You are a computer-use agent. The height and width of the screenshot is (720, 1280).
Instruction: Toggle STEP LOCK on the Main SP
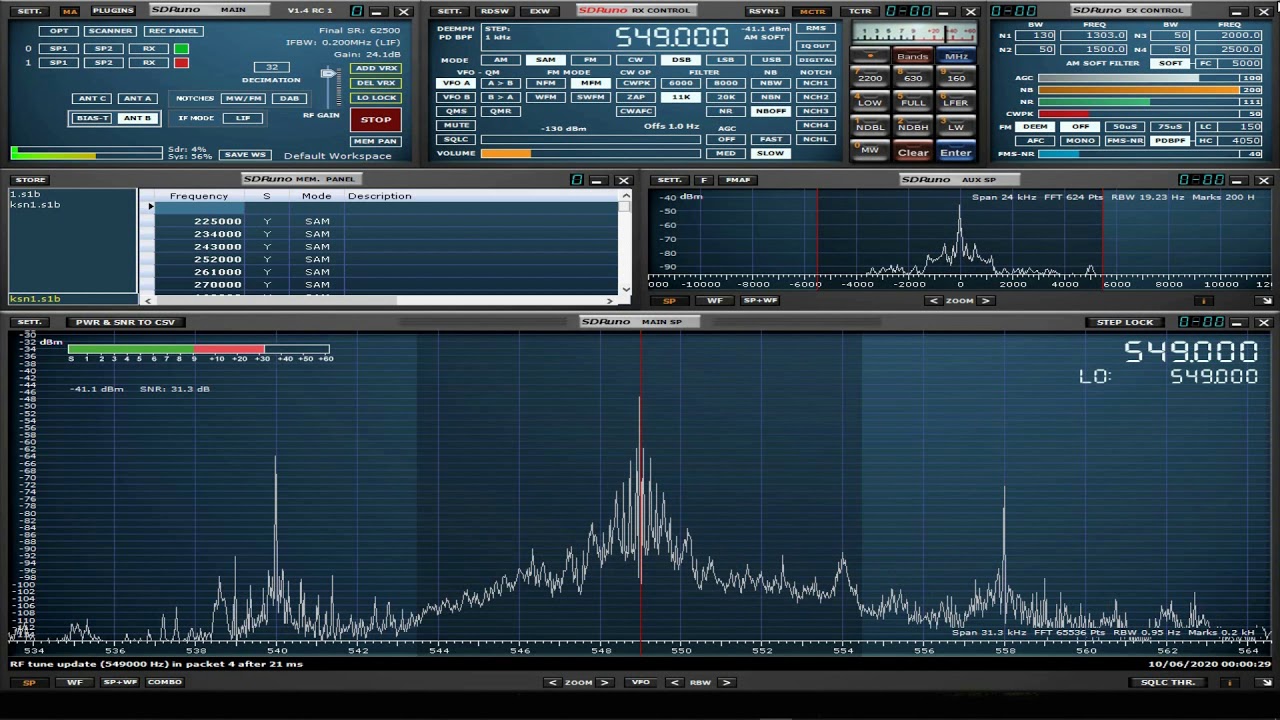[1125, 322]
